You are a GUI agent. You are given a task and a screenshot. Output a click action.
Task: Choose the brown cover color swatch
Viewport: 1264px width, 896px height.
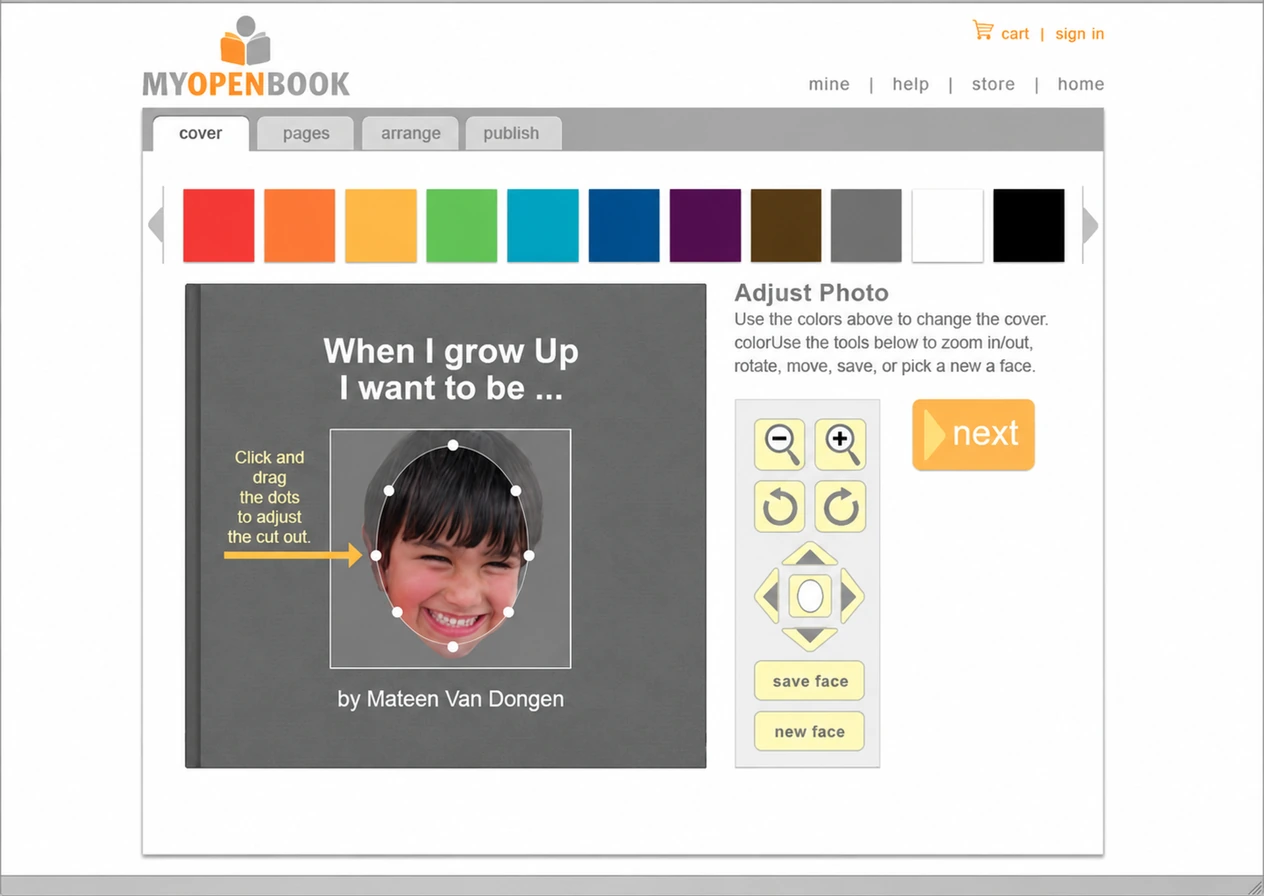coord(786,226)
